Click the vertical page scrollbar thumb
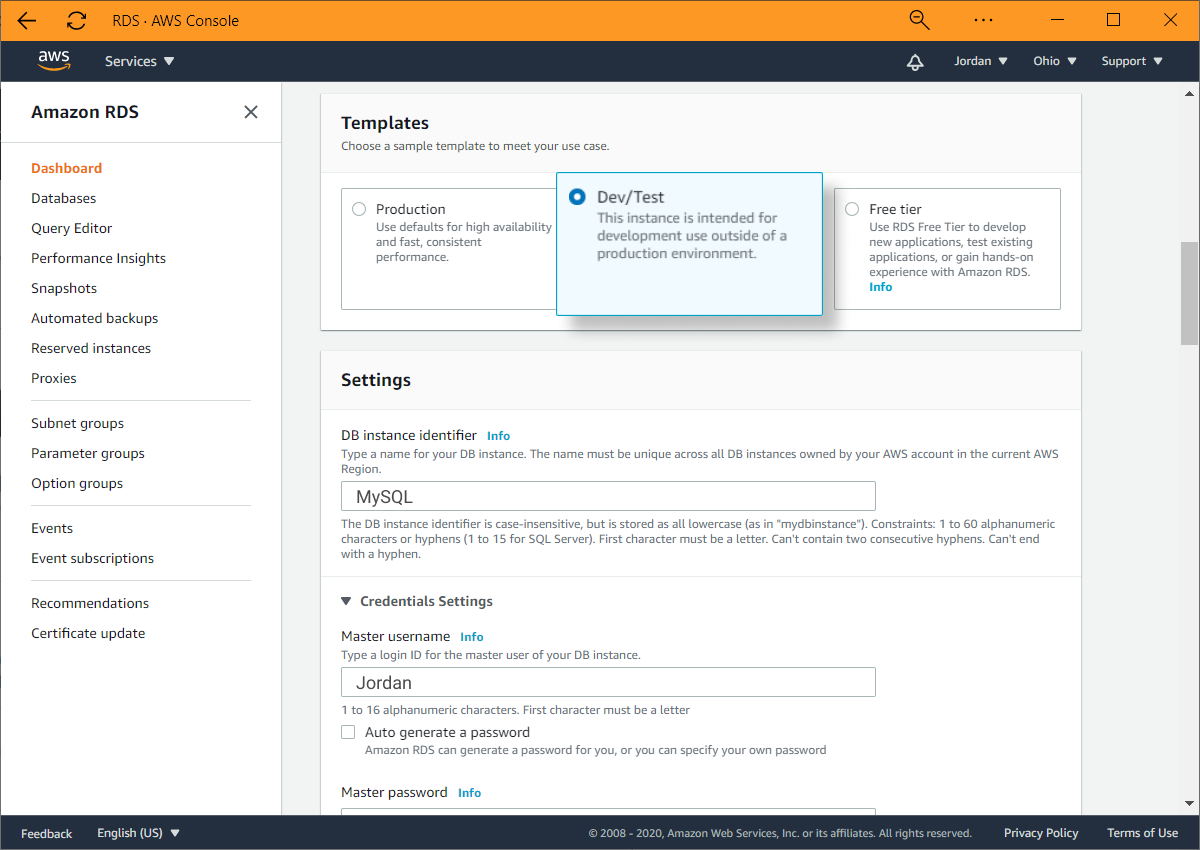 click(x=1189, y=293)
